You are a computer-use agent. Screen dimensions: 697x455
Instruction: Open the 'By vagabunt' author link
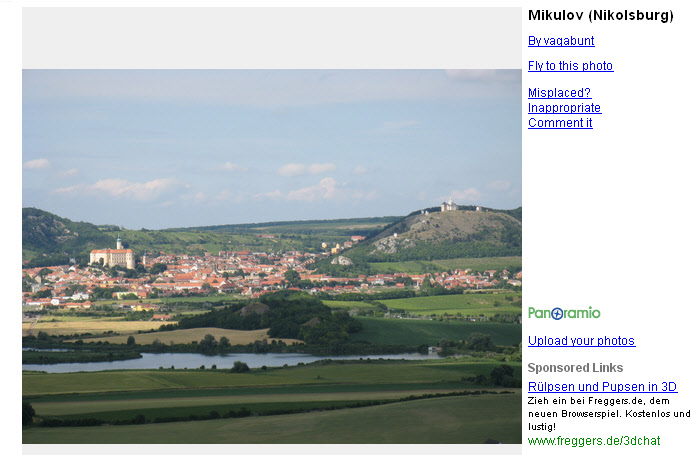[561, 41]
